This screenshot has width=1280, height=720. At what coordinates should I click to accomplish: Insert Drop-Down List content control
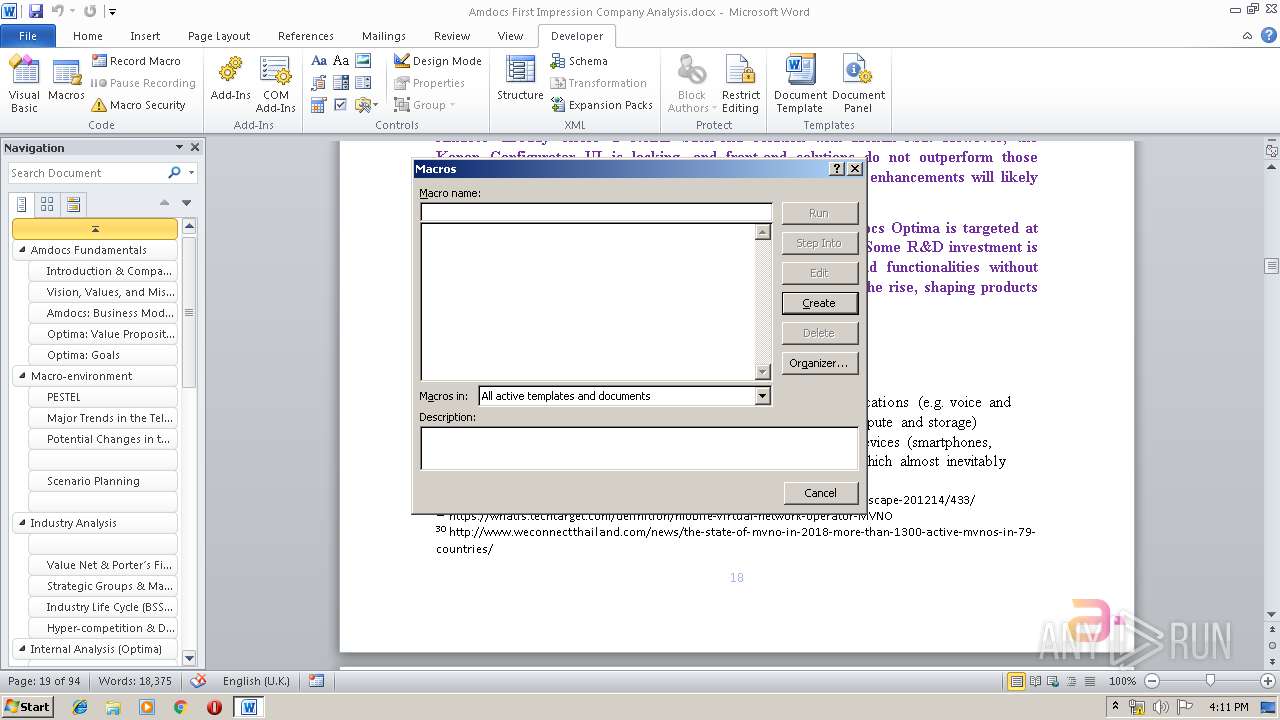pos(363,83)
